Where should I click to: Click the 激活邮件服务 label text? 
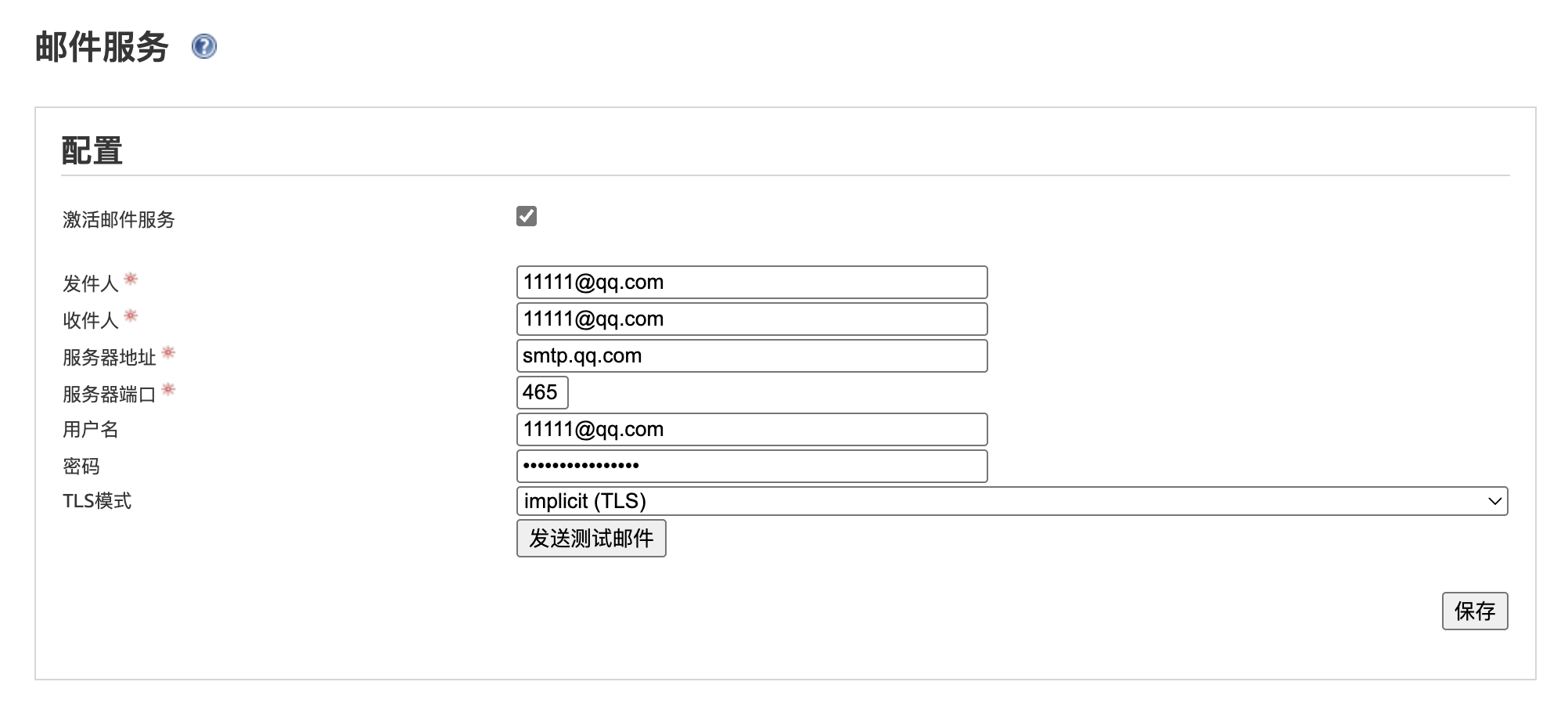(119, 220)
